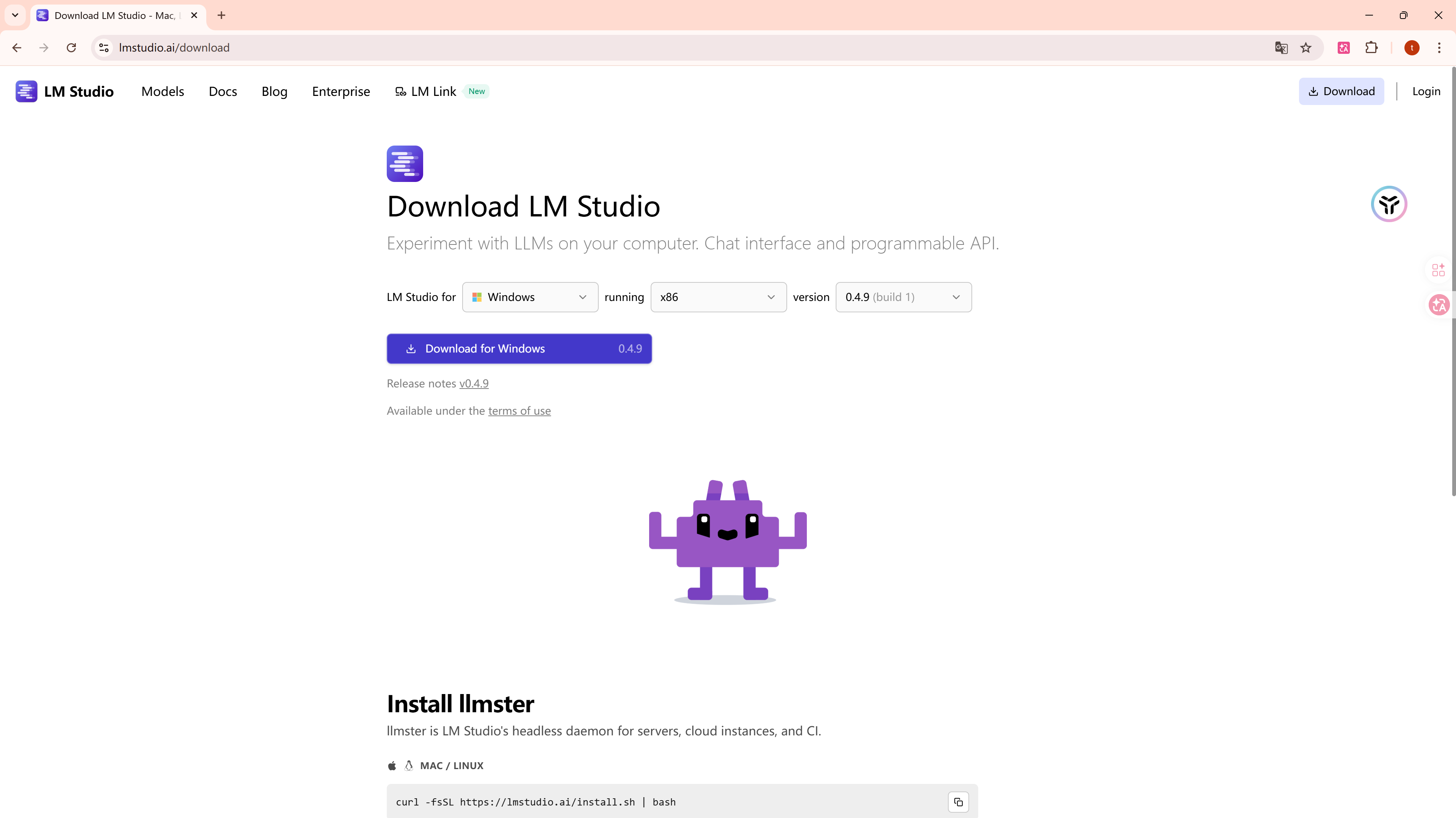The width and height of the screenshot is (1456, 818).
Task: Open the Models menu item
Action: pos(163,91)
